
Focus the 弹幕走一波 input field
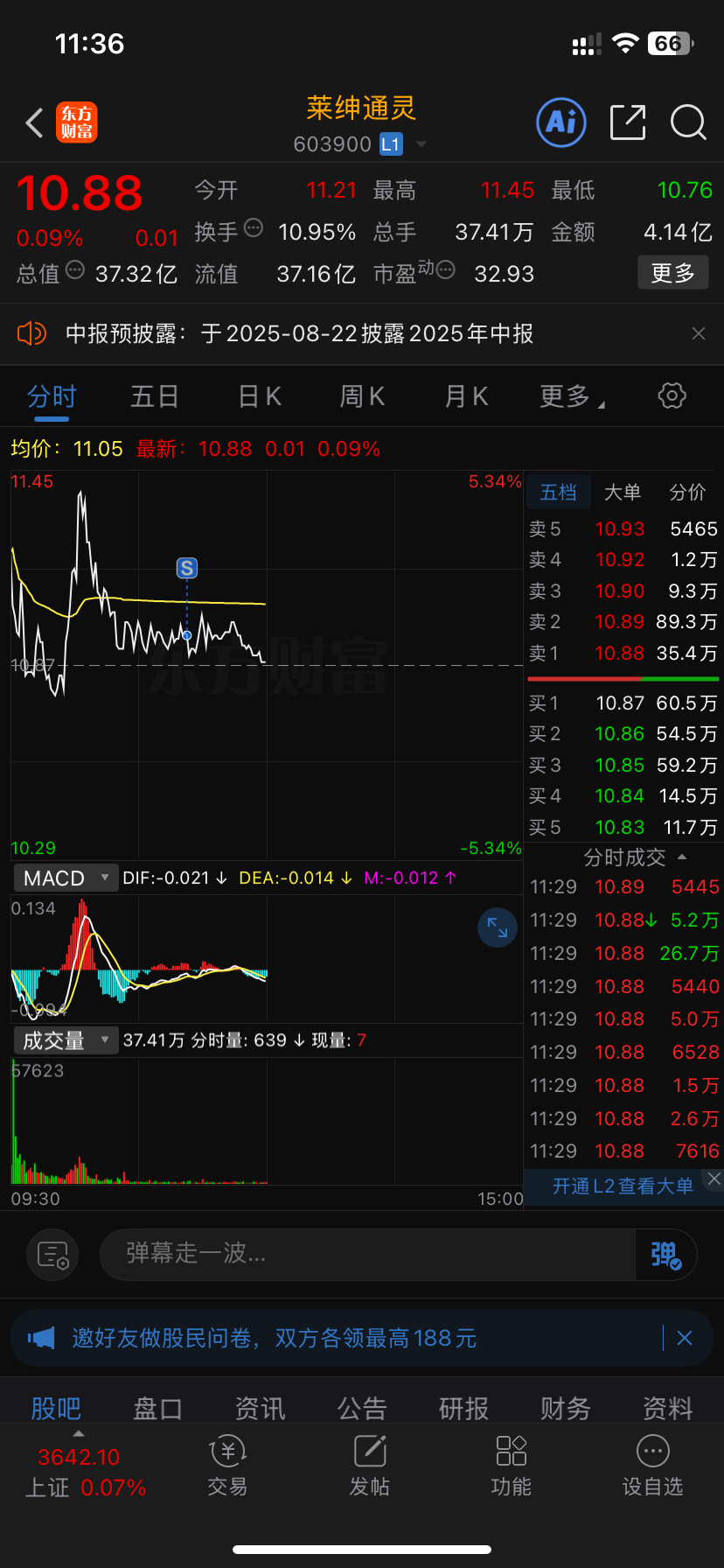click(x=367, y=1254)
